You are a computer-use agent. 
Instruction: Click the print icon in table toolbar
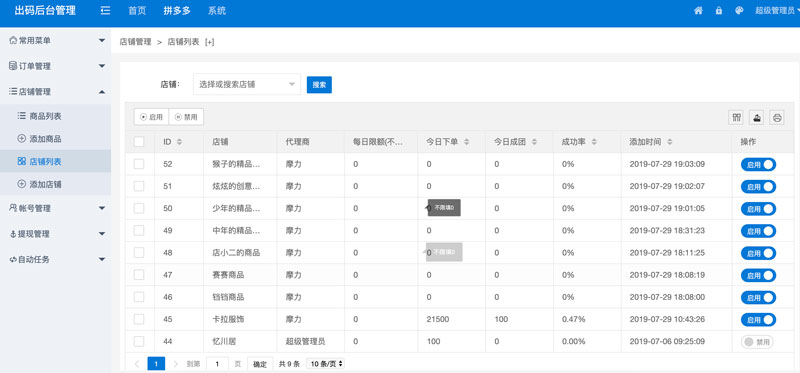(777, 117)
